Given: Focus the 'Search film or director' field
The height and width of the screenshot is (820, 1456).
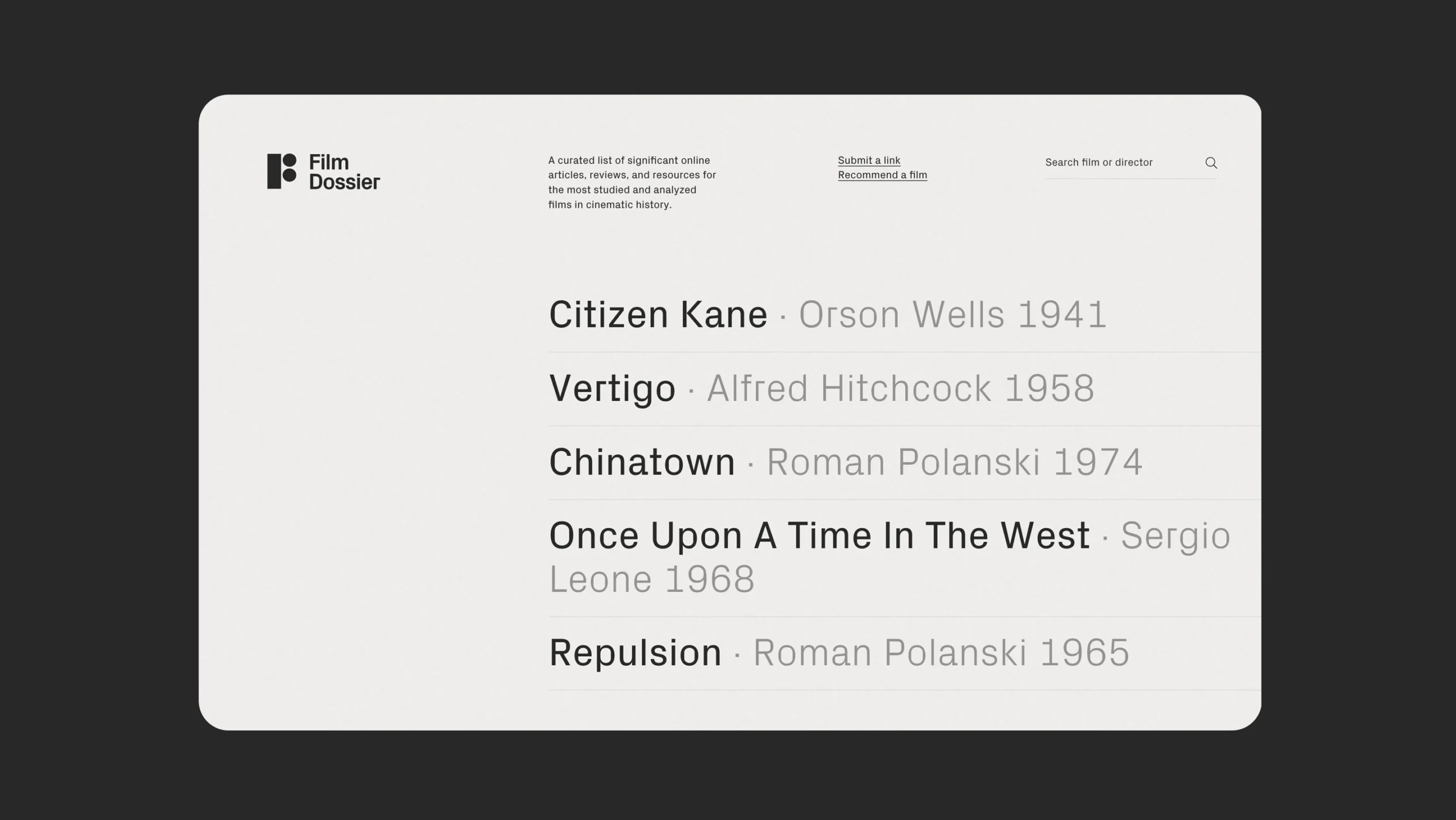Looking at the screenshot, I should [x=1118, y=163].
